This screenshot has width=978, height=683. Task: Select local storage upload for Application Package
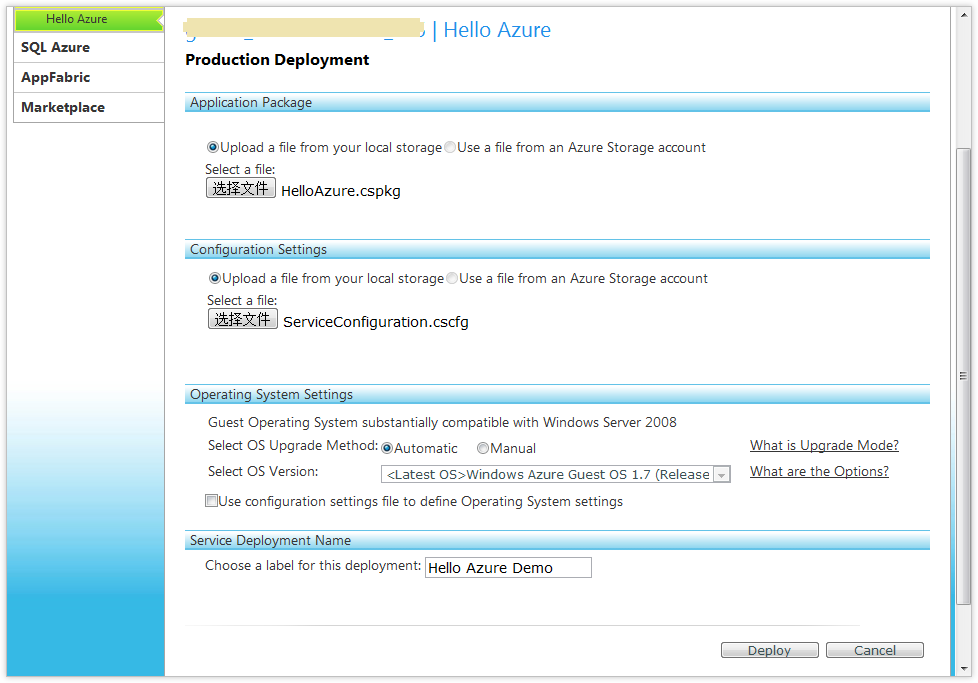(x=212, y=147)
